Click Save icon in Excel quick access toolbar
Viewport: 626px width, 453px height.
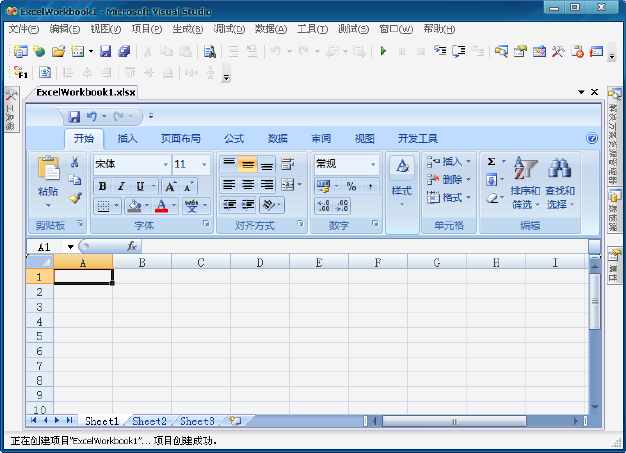tap(74, 117)
